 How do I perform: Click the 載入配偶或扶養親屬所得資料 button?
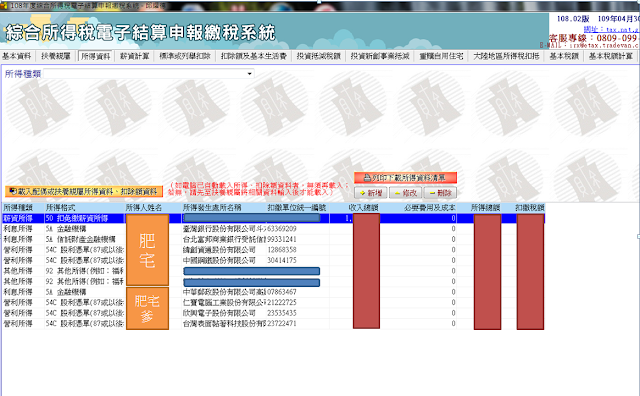(x=84, y=191)
